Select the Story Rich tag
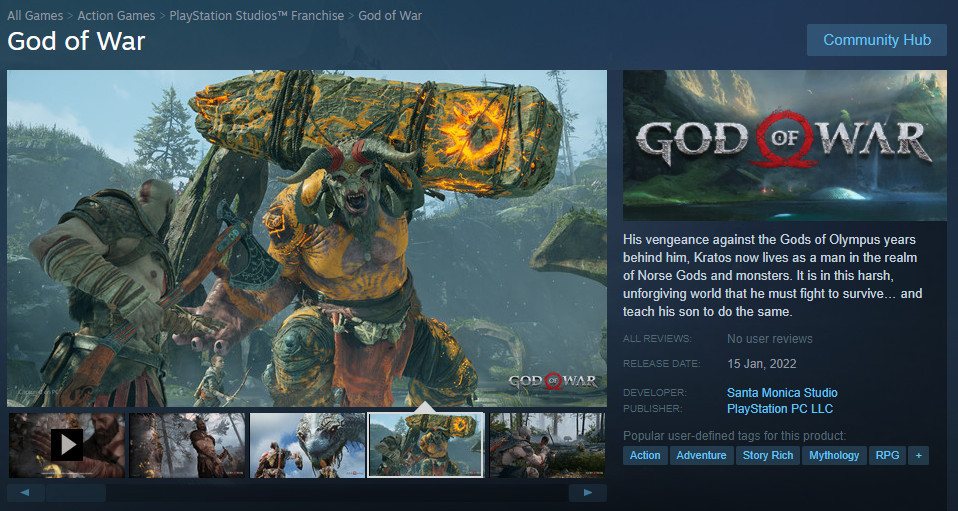 768,455
